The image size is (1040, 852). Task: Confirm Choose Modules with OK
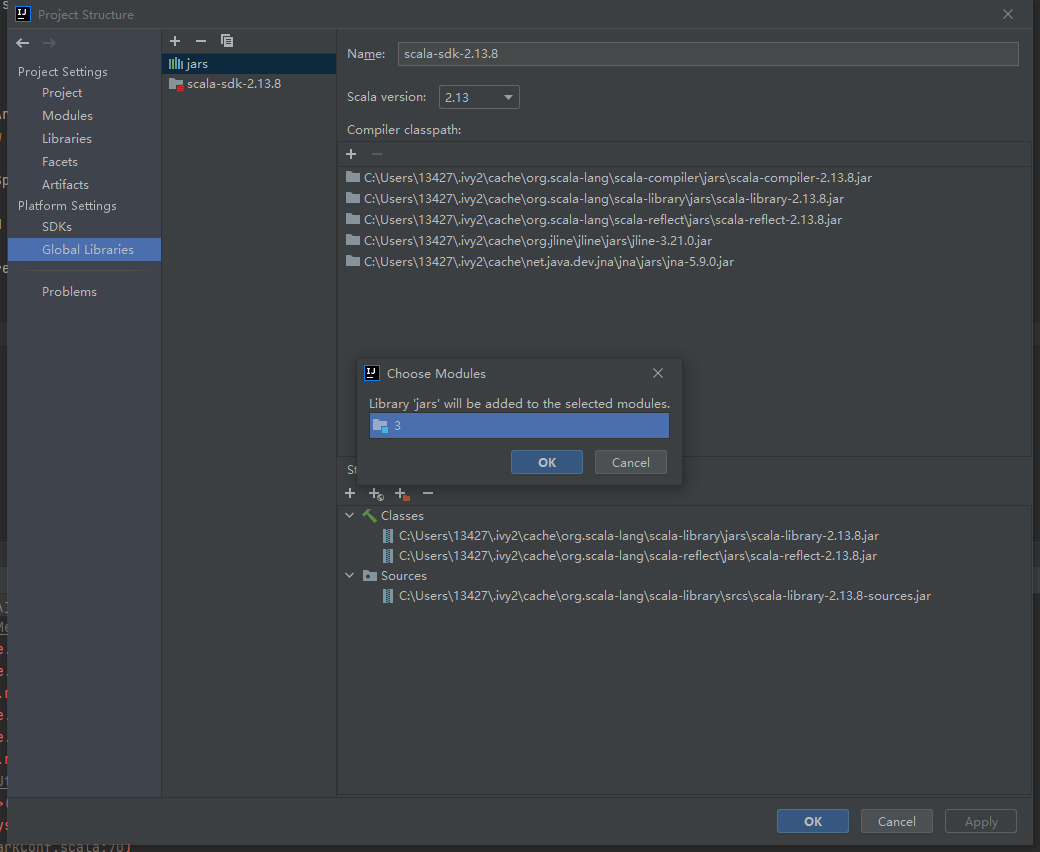(546, 462)
